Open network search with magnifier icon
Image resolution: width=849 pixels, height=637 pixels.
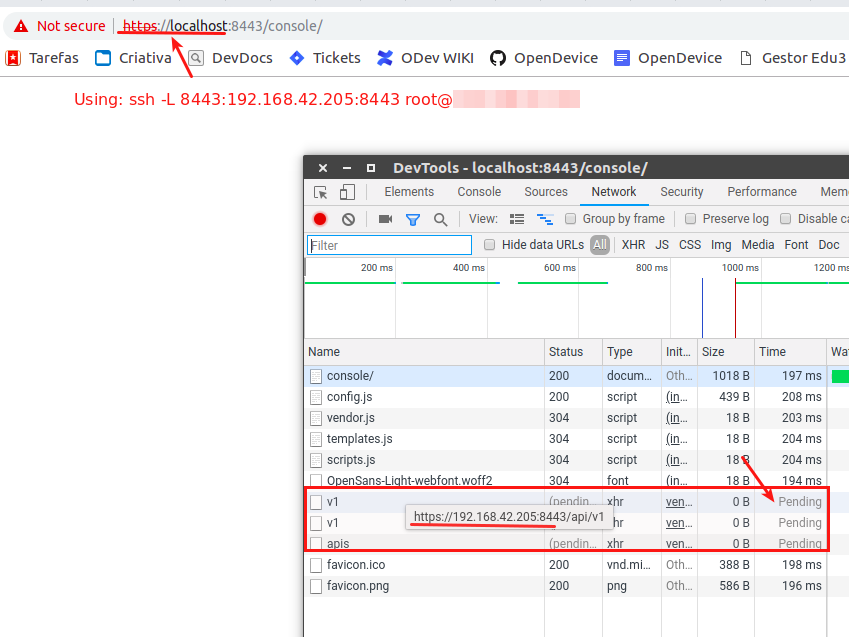pos(441,218)
